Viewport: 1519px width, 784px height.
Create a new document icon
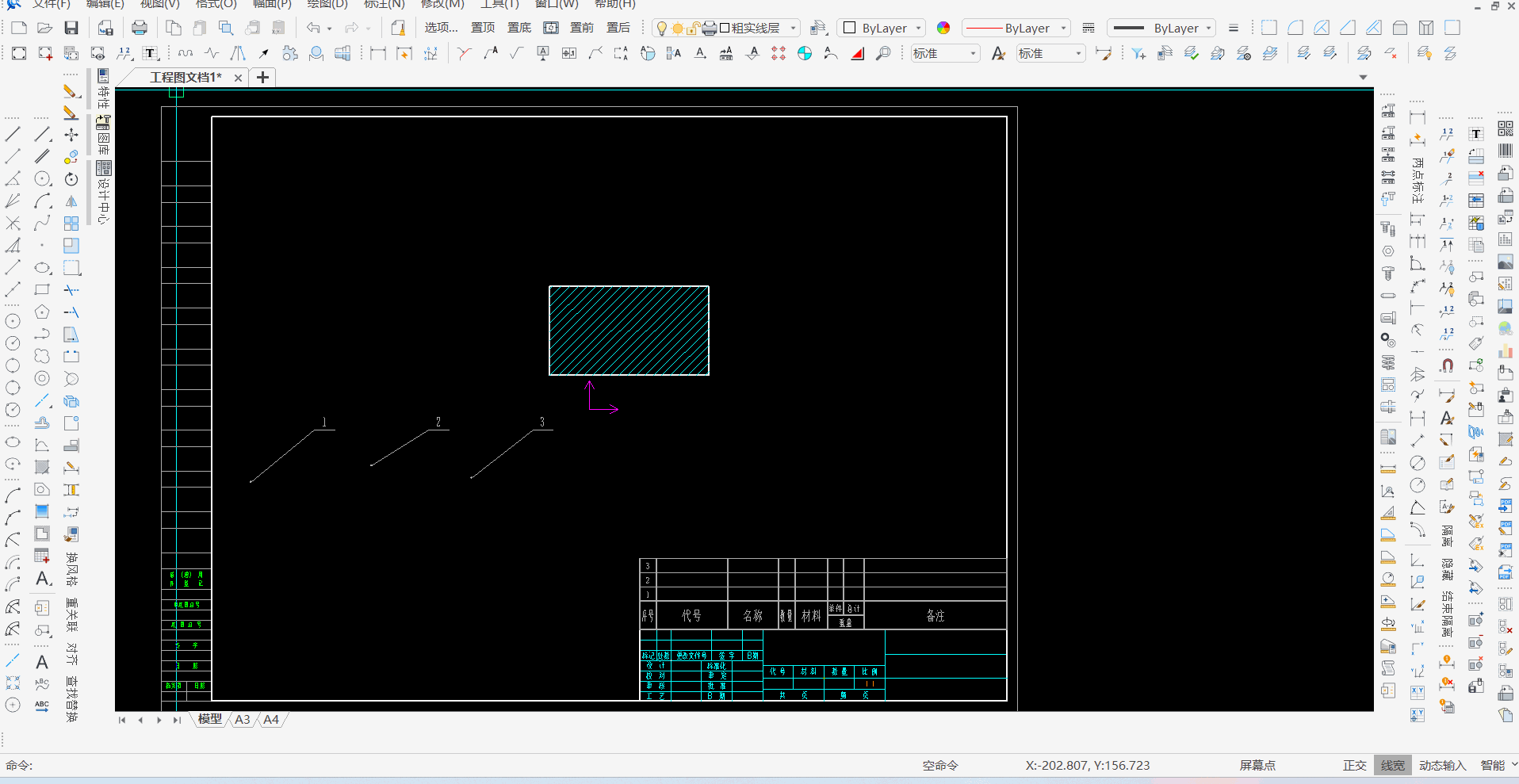pos(19,28)
